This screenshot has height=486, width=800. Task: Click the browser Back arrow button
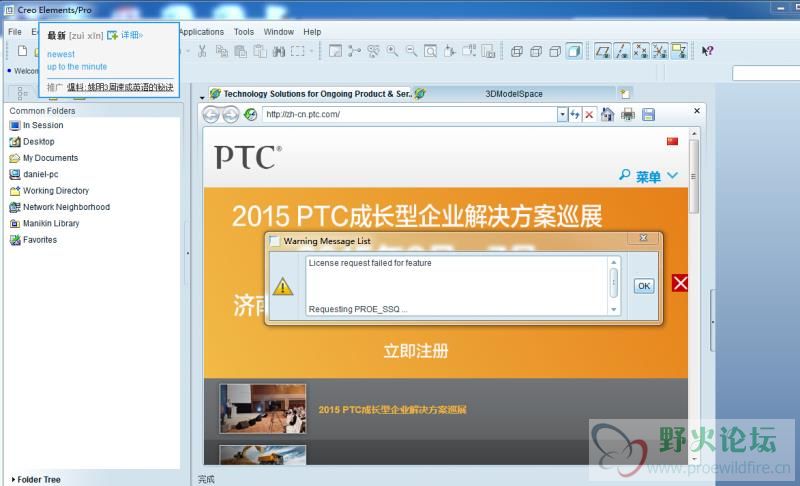point(211,115)
